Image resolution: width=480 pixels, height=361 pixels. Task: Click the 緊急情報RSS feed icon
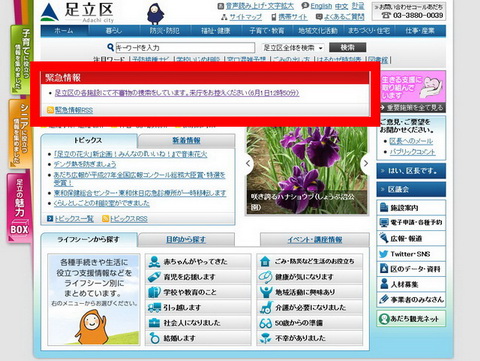(x=50, y=110)
